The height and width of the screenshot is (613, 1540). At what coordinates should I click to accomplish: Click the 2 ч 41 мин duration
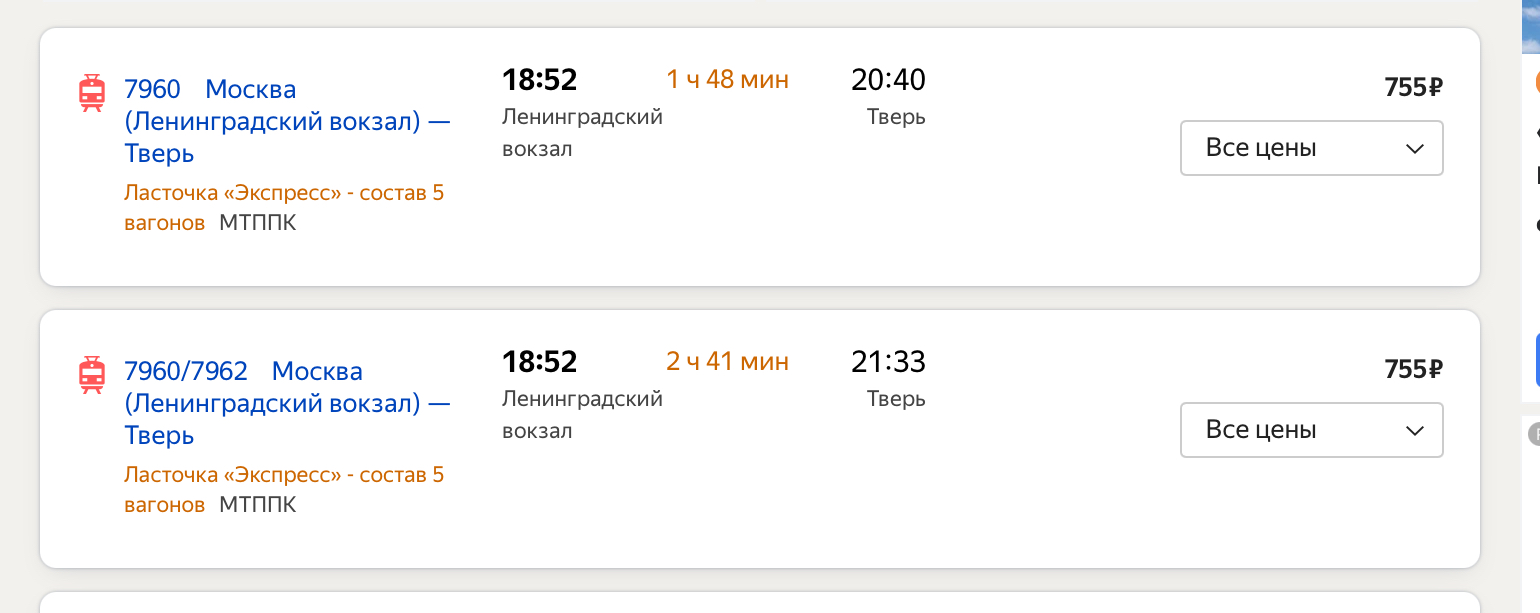pyautogui.click(x=727, y=361)
